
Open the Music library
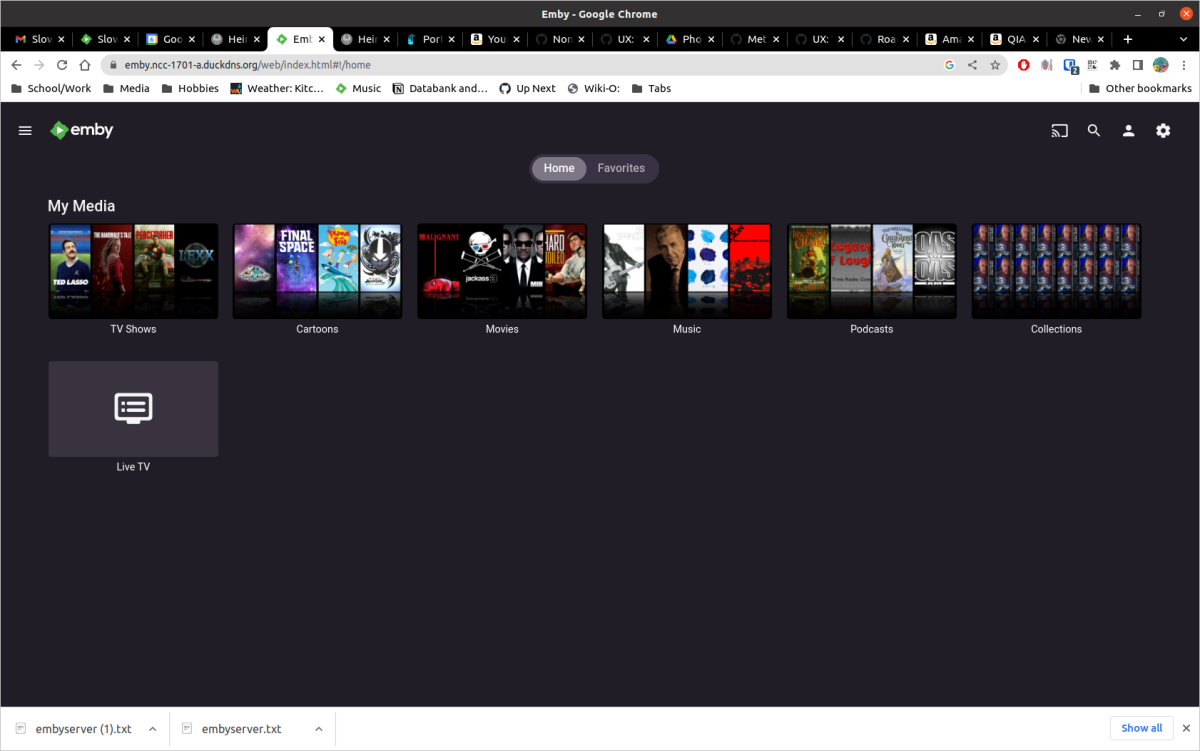[x=687, y=271]
